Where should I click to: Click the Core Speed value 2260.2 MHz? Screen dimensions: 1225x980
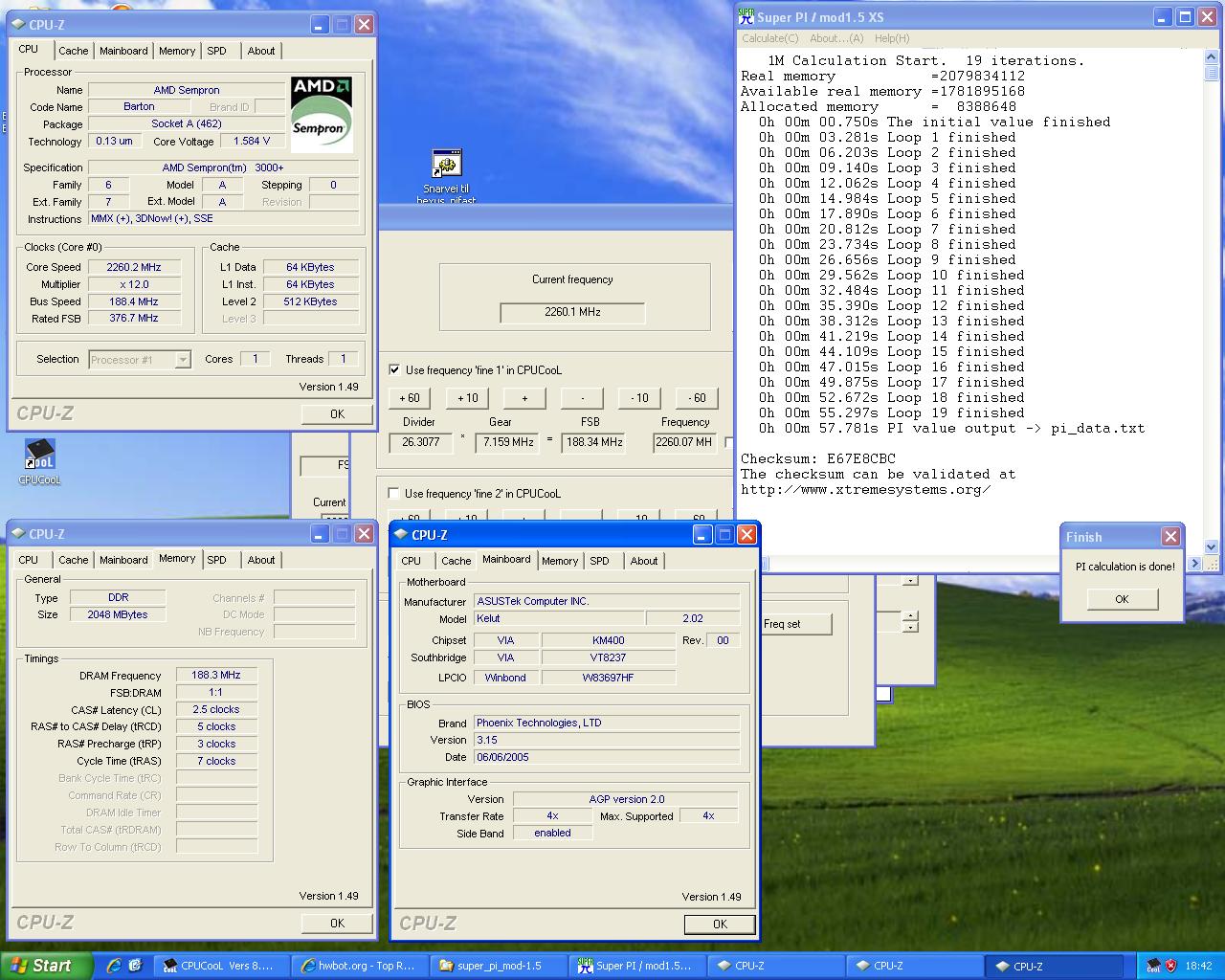pyautogui.click(x=134, y=267)
